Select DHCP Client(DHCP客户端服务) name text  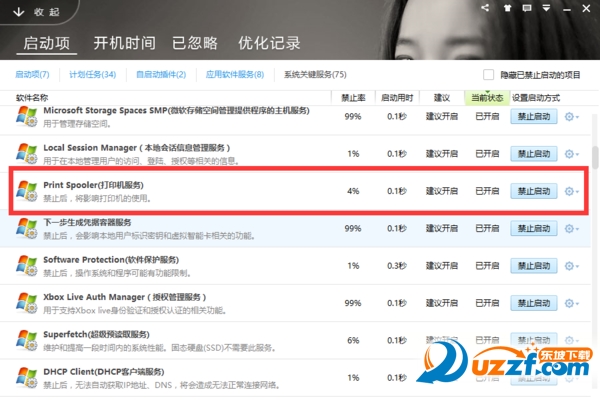(104, 372)
